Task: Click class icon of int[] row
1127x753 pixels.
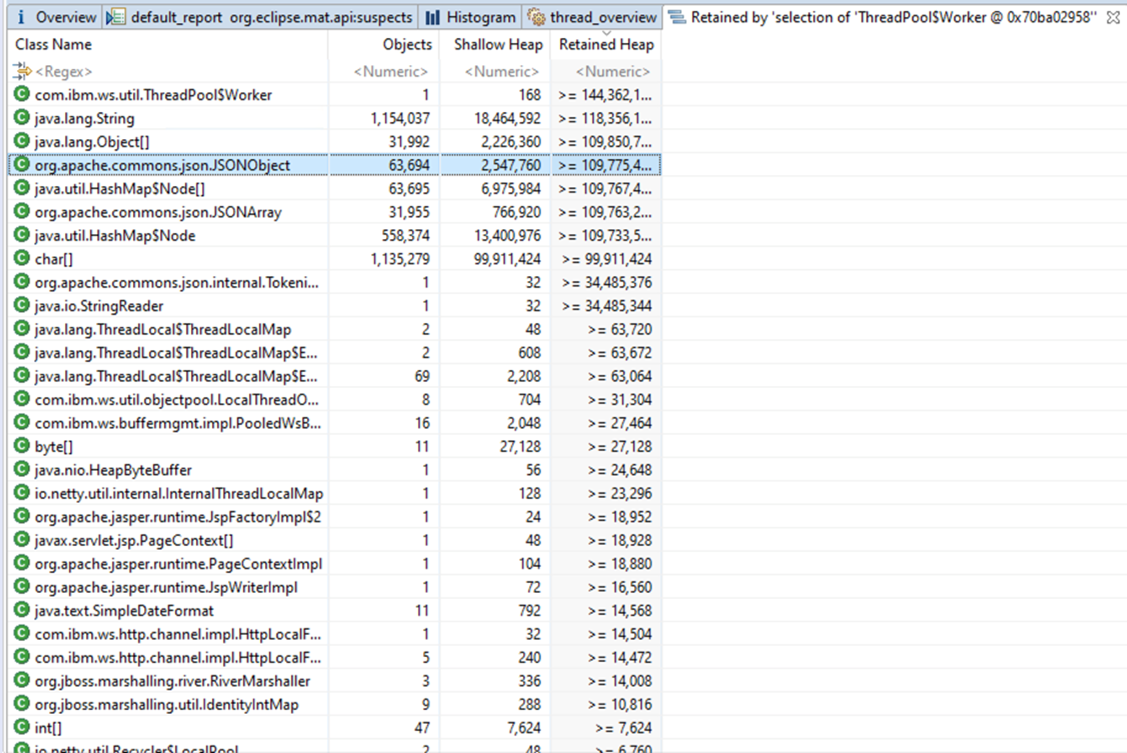Action: pyautogui.click(x=22, y=728)
